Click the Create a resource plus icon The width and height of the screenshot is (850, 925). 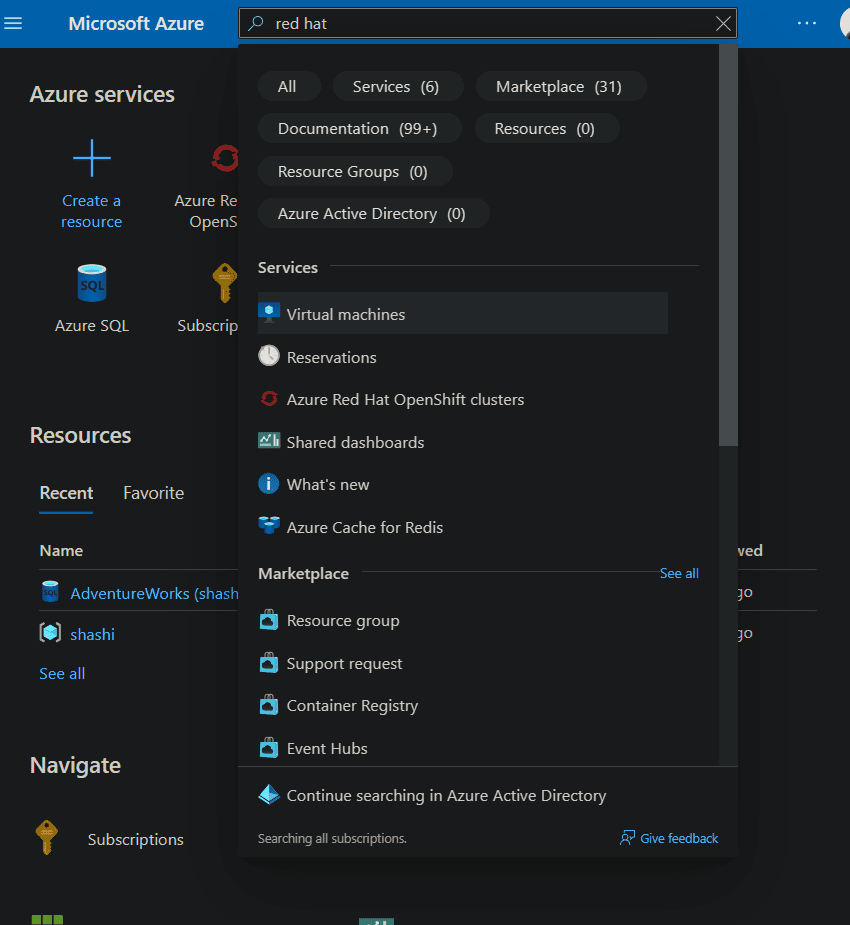point(91,158)
